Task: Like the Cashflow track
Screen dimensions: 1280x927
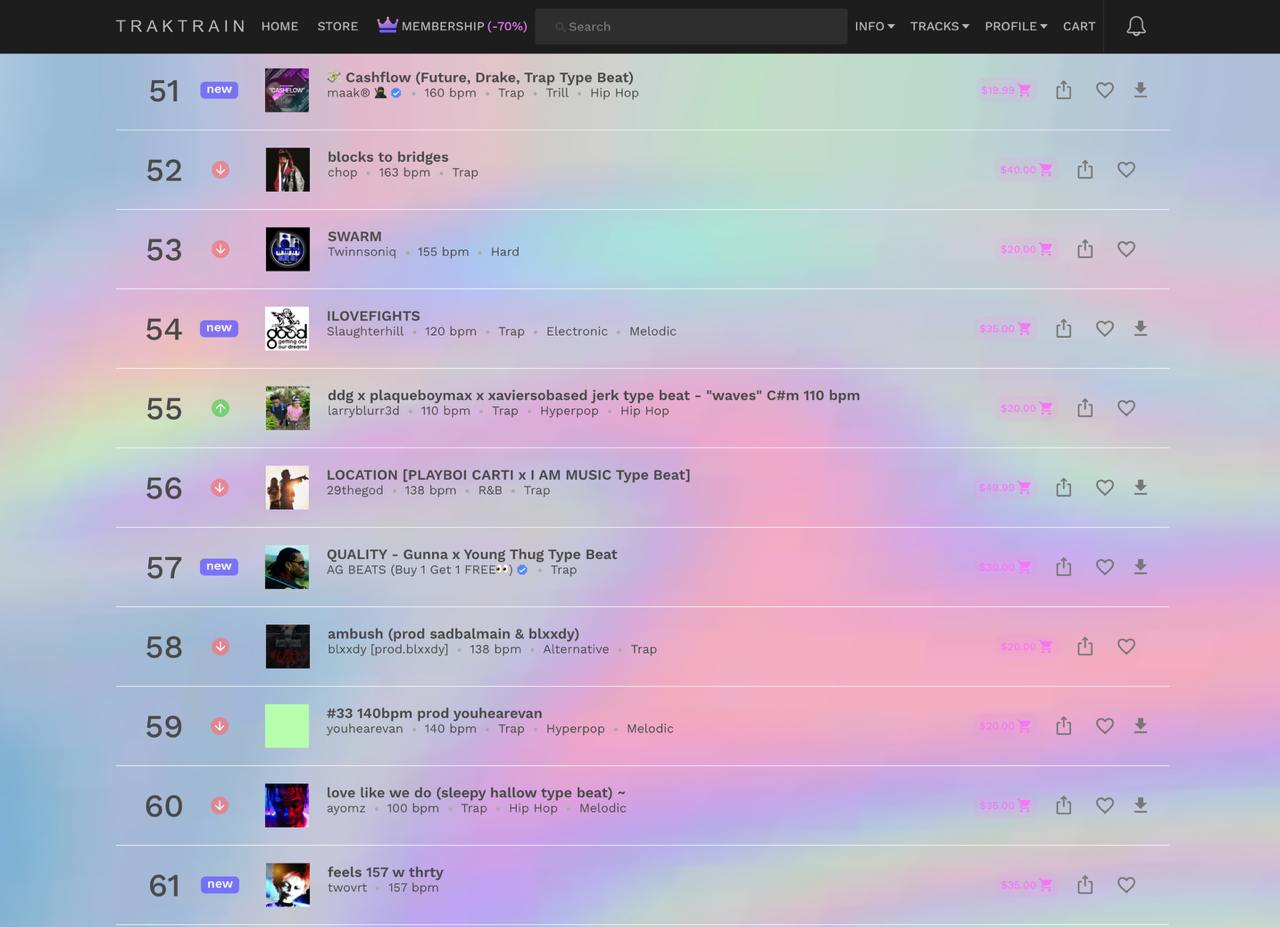Action: 1105,90
